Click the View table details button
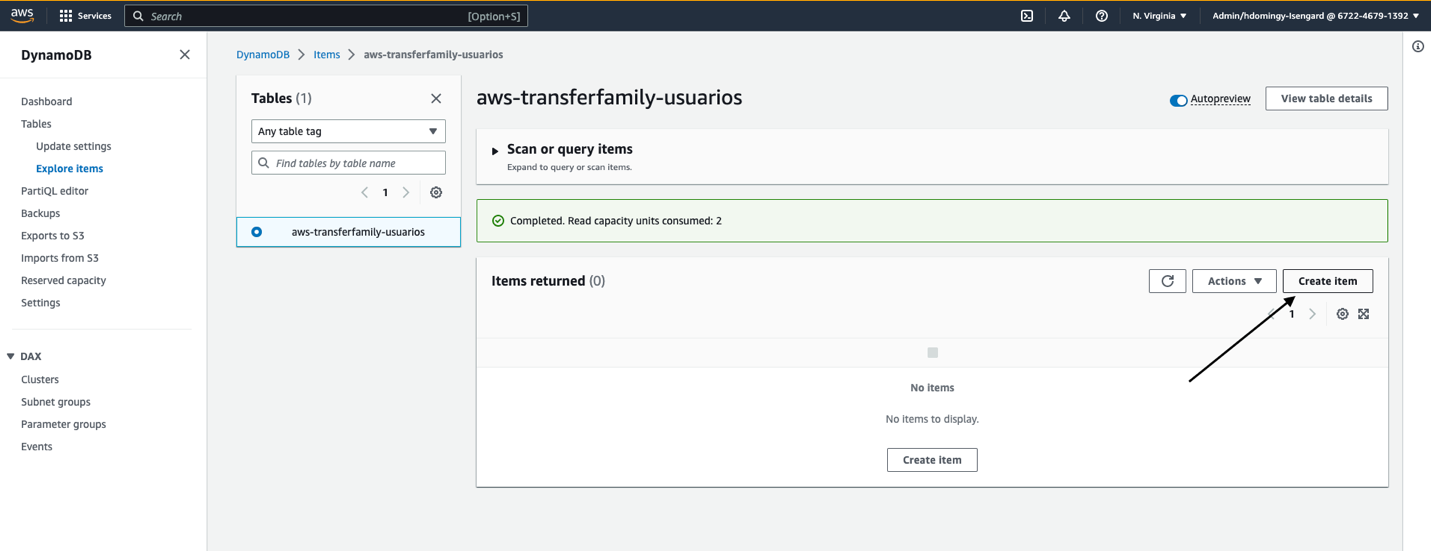The width and height of the screenshot is (1431, 551). point(1326,98)
